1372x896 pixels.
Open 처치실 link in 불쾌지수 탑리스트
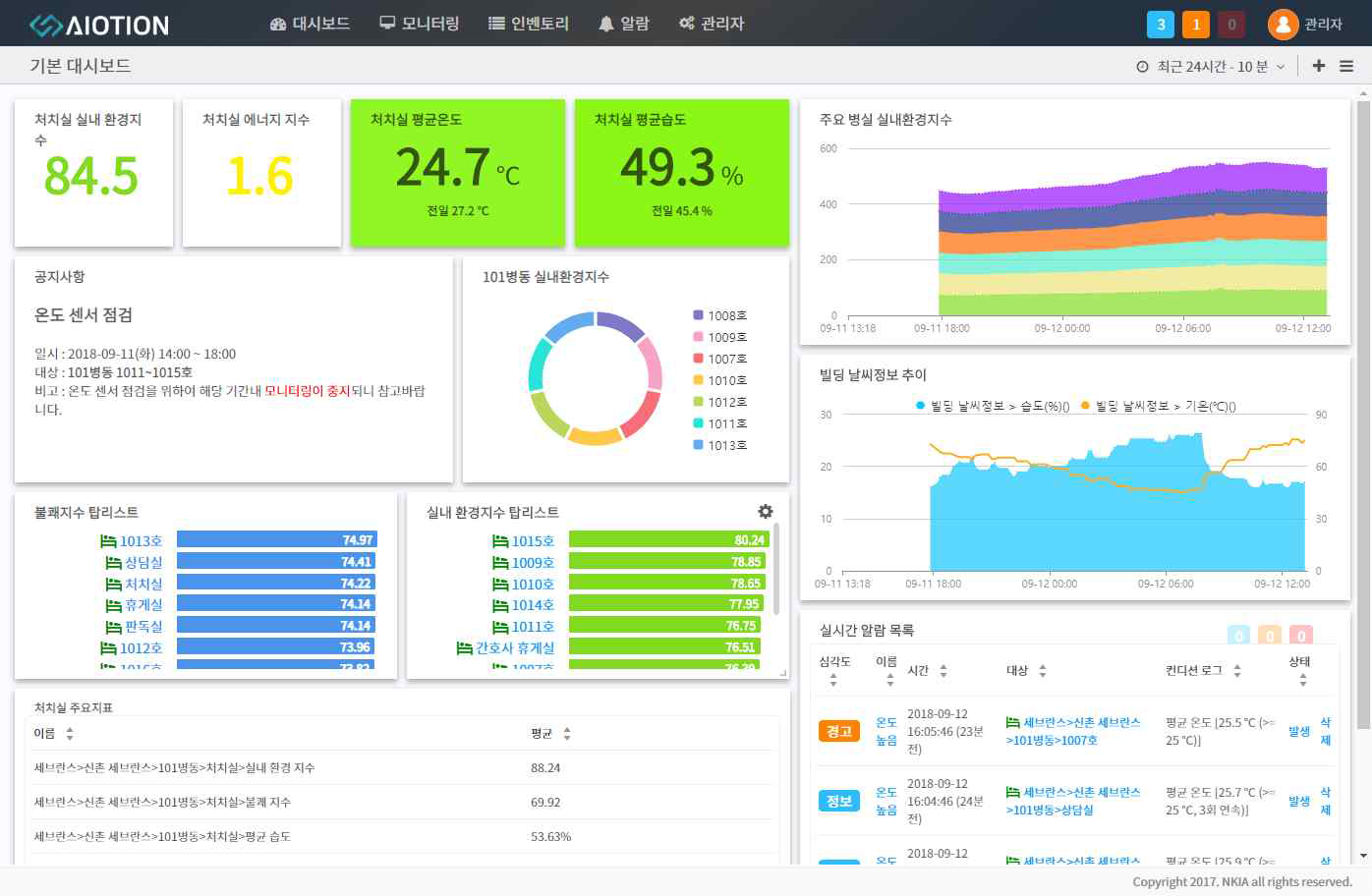tap(143, 584)
